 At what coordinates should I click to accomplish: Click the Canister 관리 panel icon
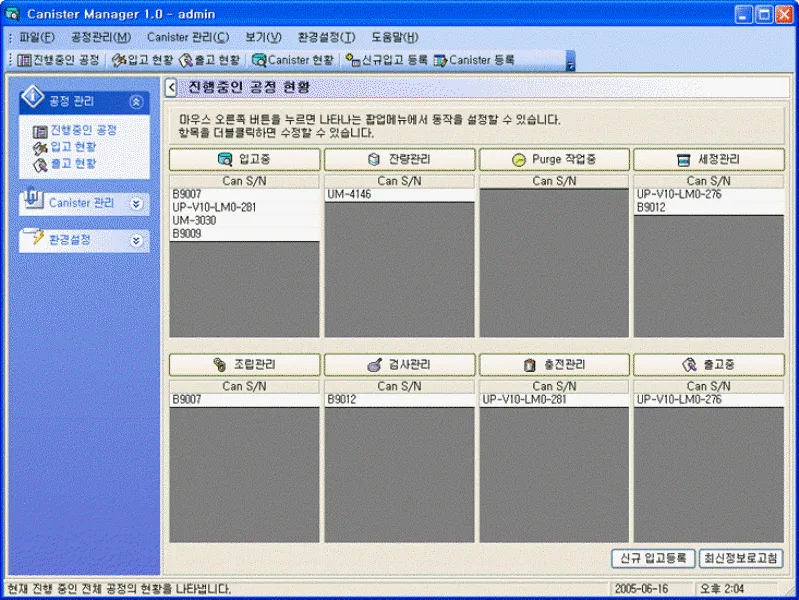pos(33,199)
